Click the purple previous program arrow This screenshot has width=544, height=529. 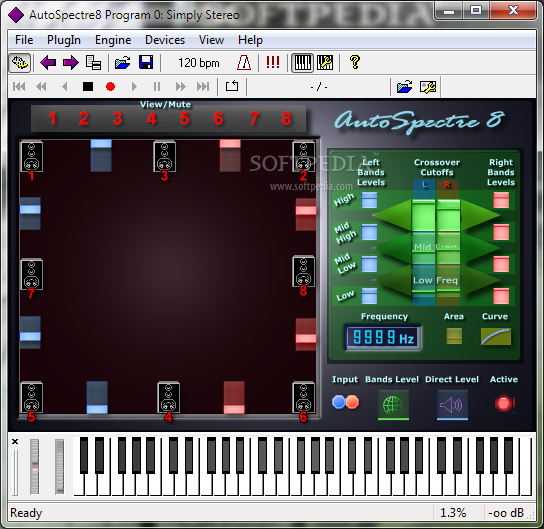point(48,63)
